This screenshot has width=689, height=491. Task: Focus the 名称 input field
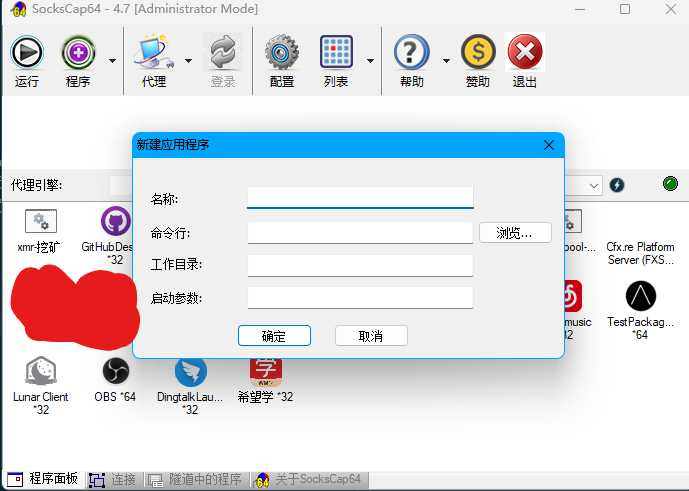point(360,197)
